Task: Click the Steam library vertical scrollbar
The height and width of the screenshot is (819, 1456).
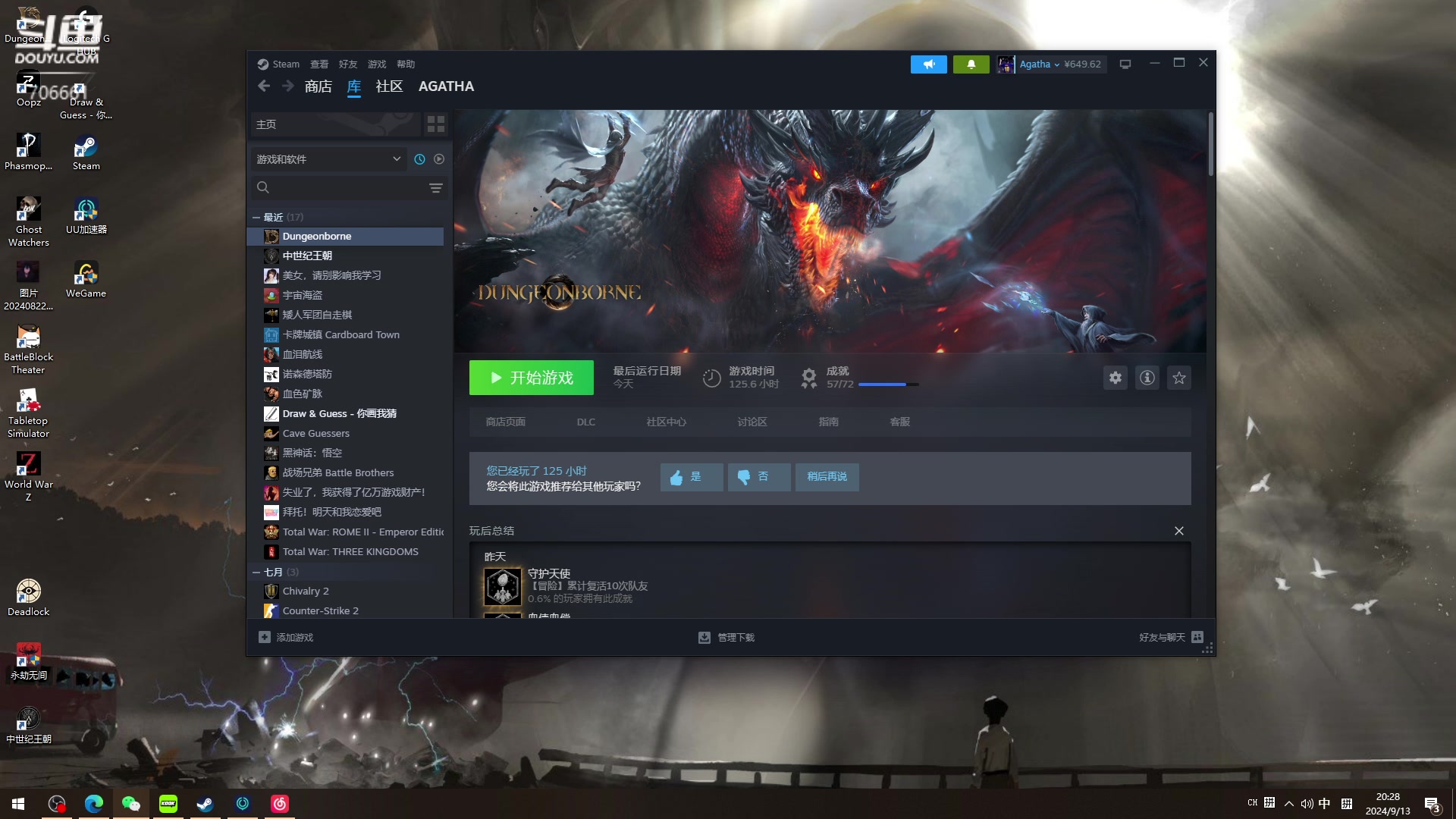Action: pos(1210,144)
